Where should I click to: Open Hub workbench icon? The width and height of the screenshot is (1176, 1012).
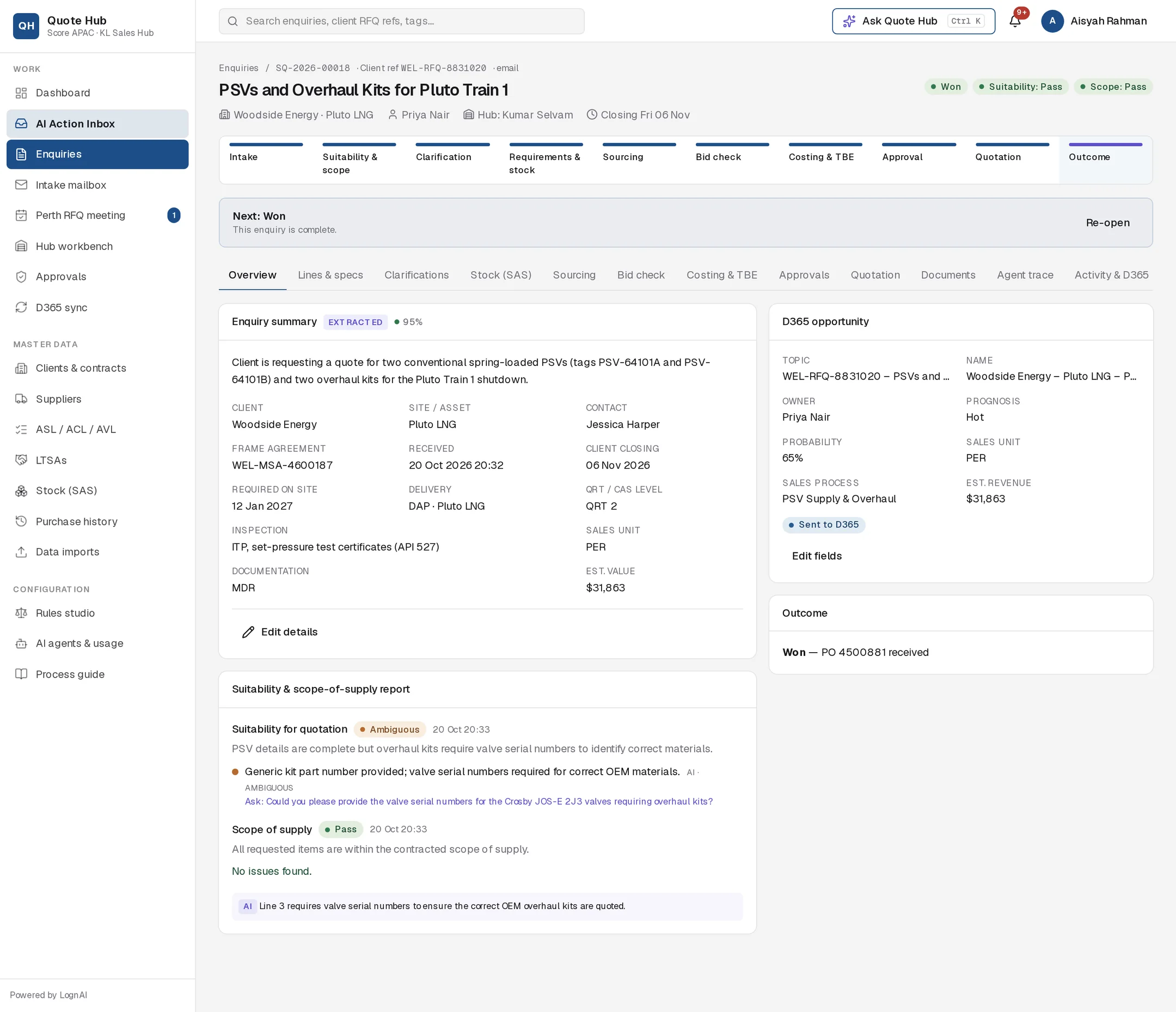point(21,246)
